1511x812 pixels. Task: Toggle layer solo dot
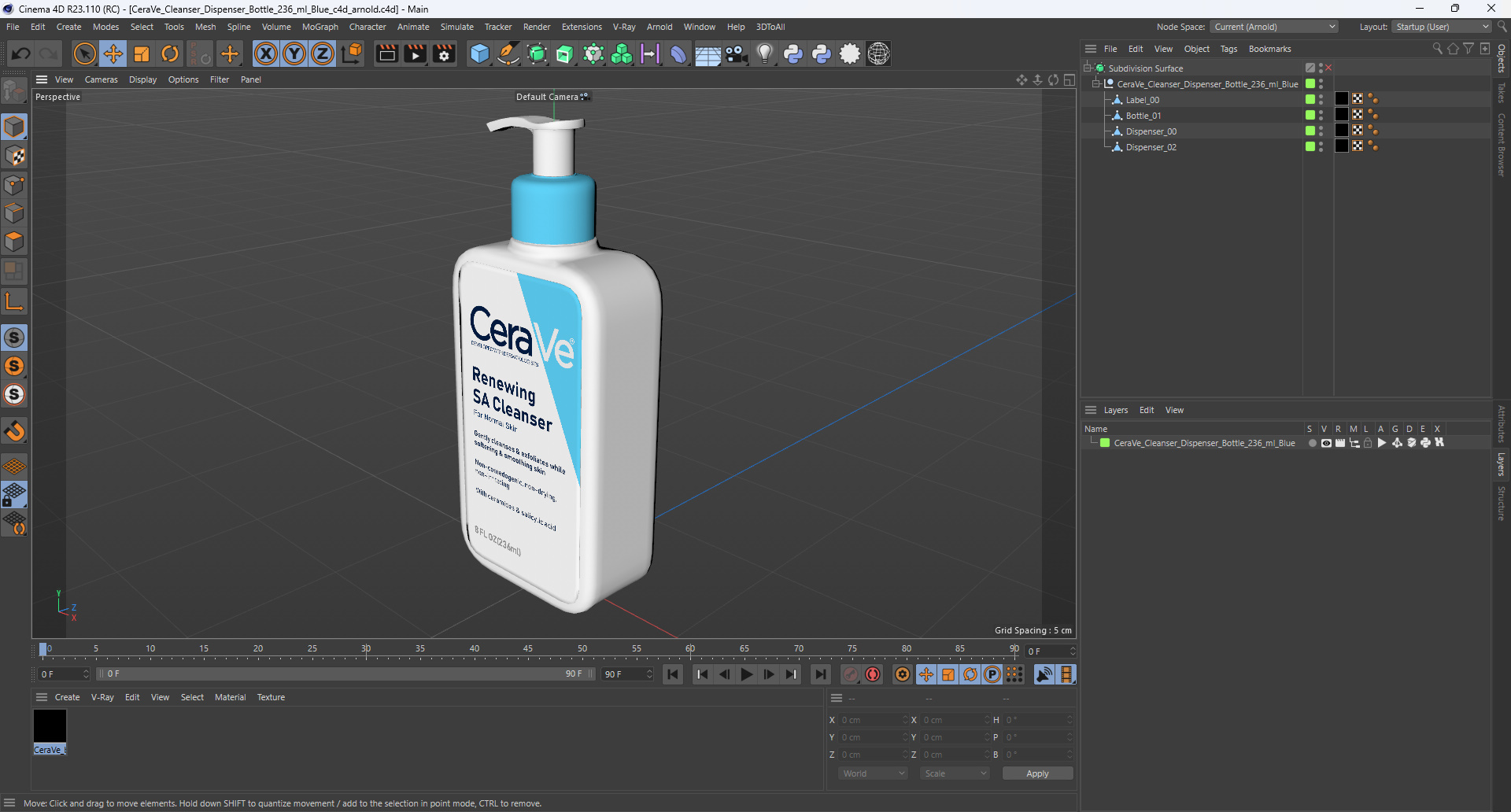[x=1312, y=443]
